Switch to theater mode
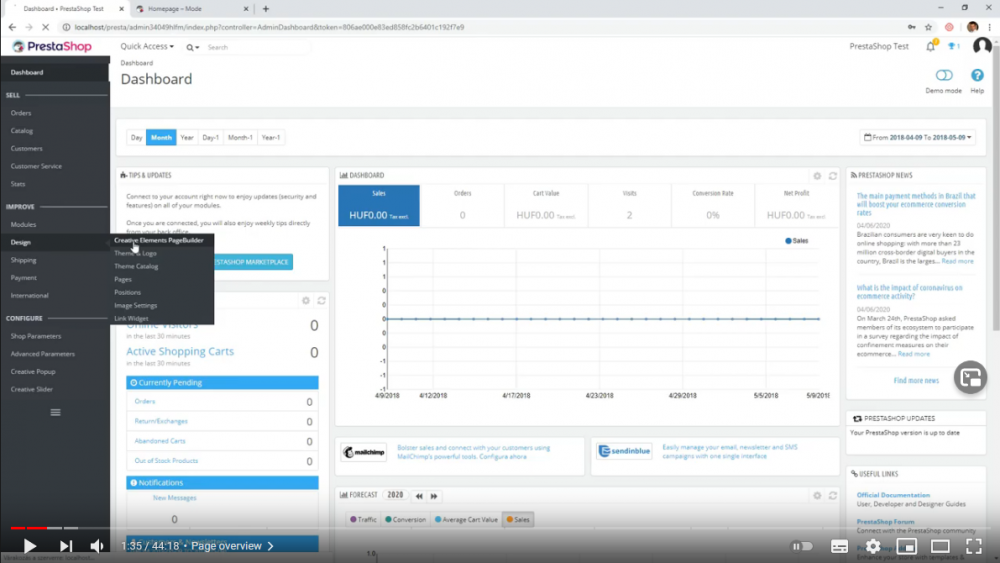This screenshot has width=1000, height=563. point(940,546)
